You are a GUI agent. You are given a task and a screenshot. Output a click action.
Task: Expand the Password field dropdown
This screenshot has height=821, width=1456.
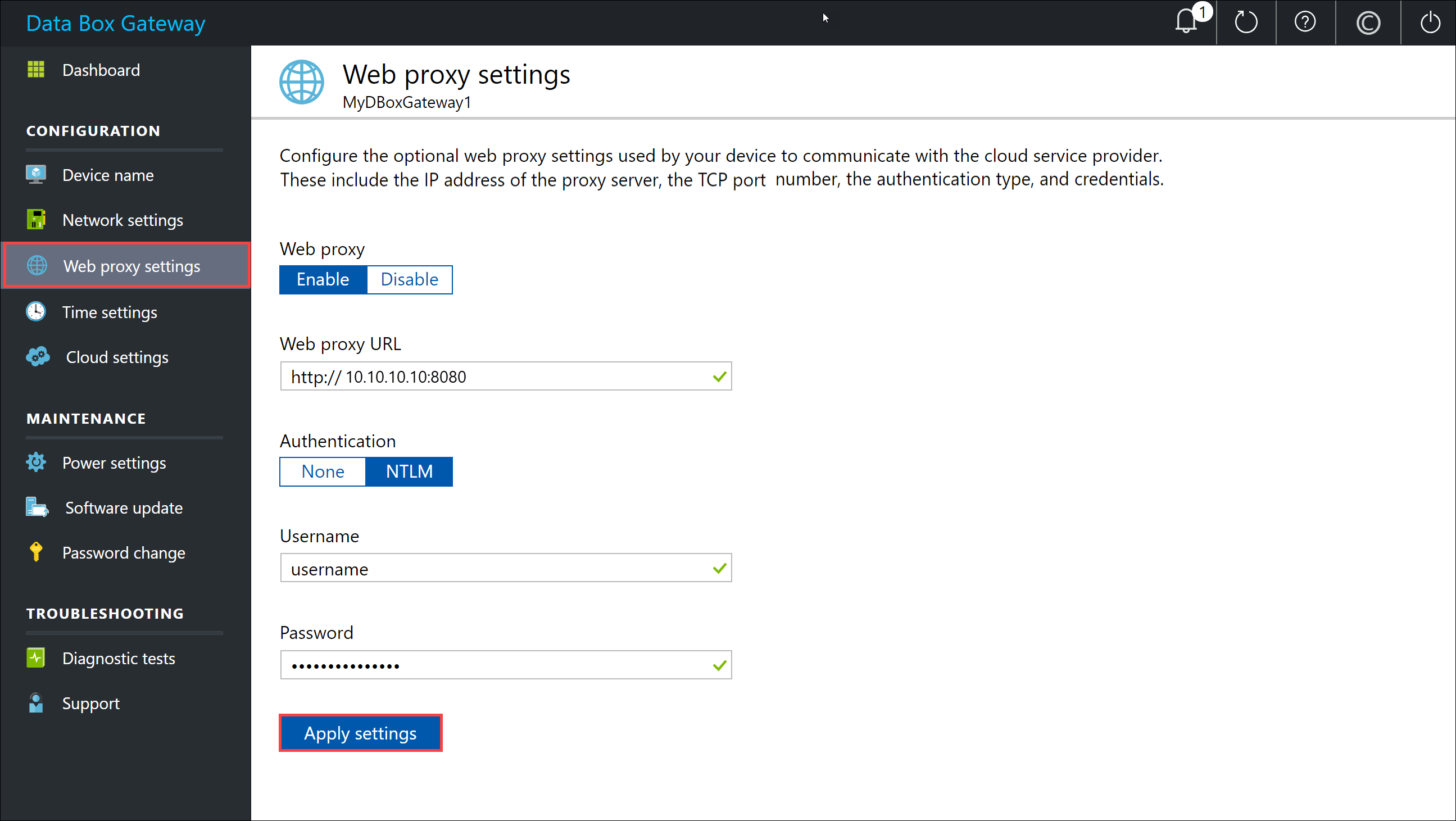coord(720,665)
